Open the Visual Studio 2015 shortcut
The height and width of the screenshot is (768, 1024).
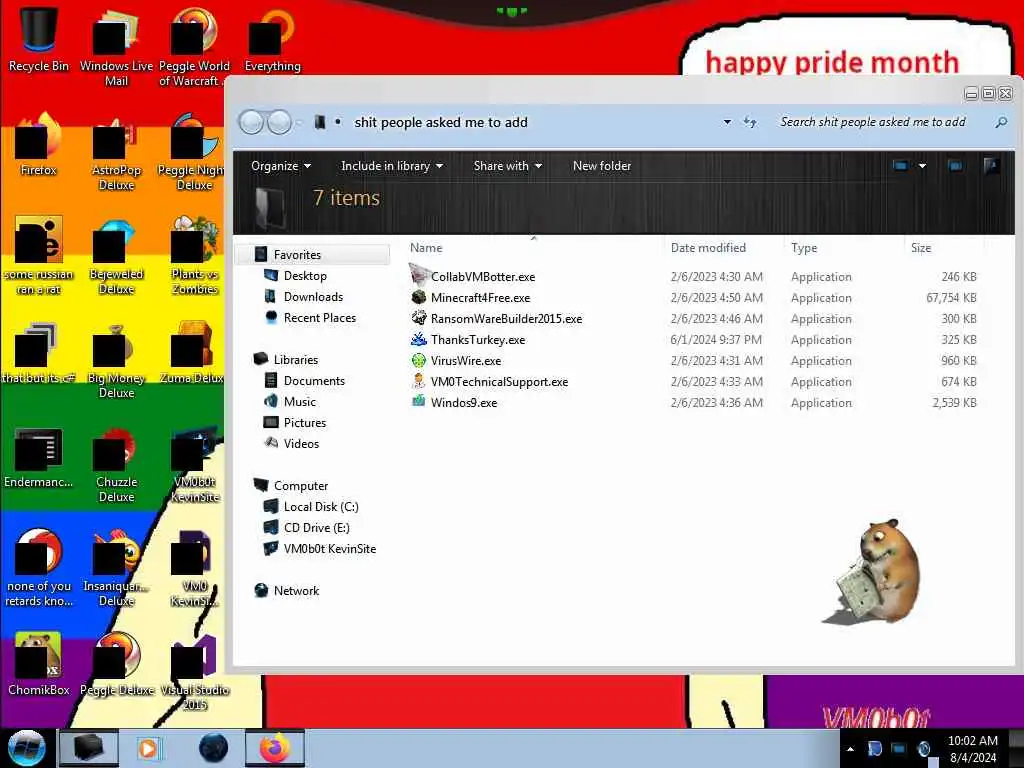point(195,671)
